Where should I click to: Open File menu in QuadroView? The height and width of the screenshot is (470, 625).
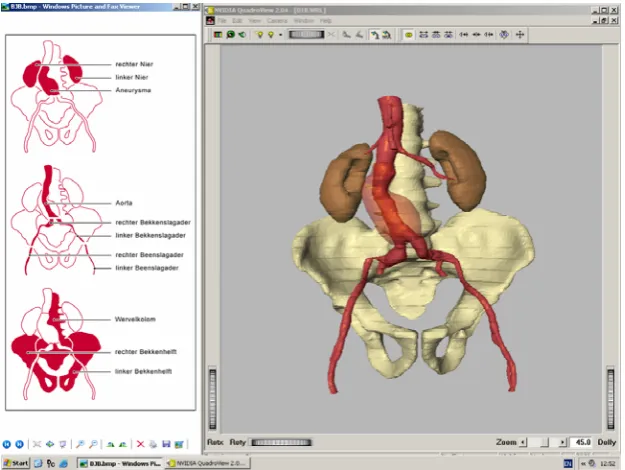[x=222, y=21]
